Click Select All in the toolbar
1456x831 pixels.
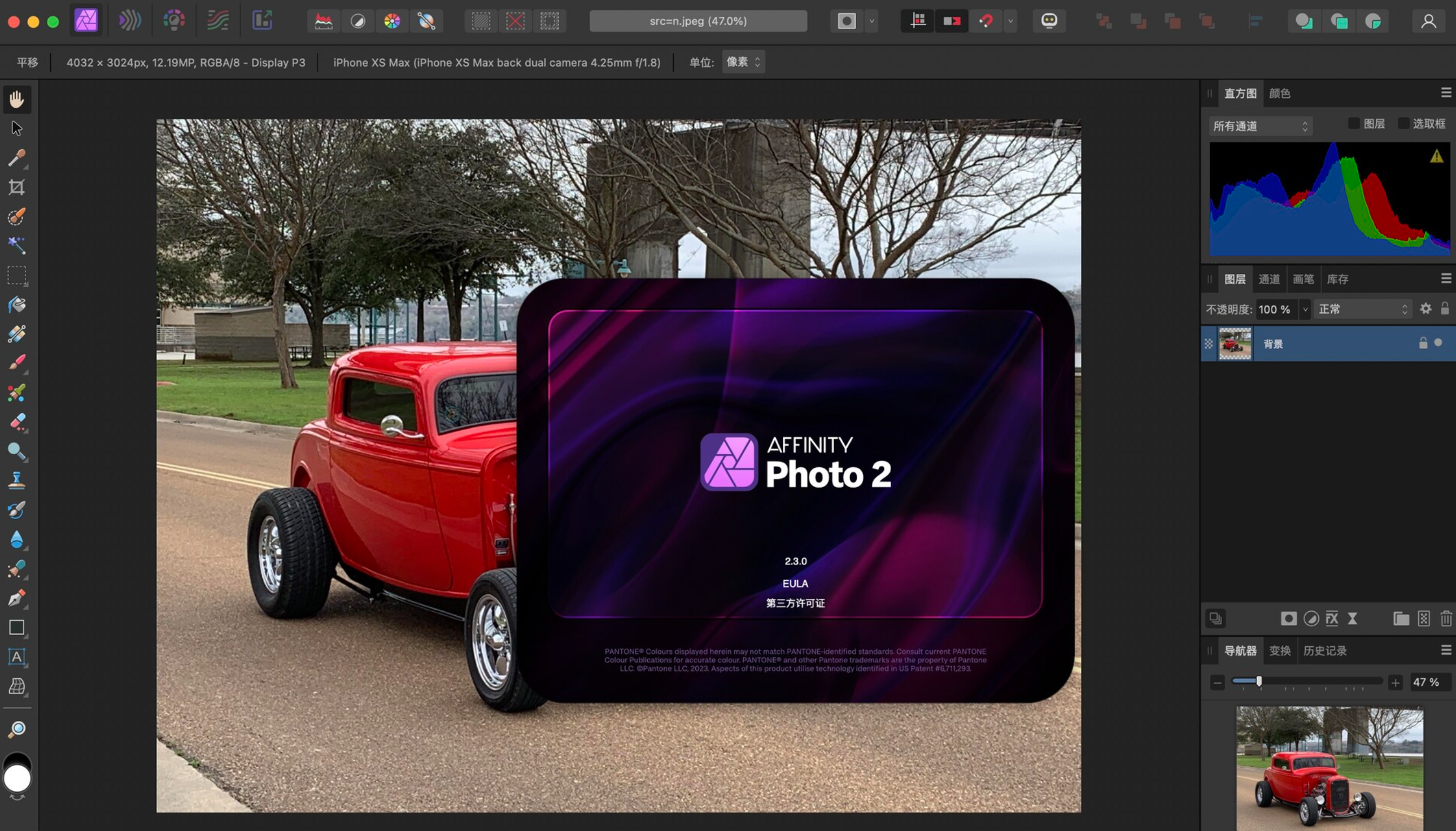click(x=481, y=21)
